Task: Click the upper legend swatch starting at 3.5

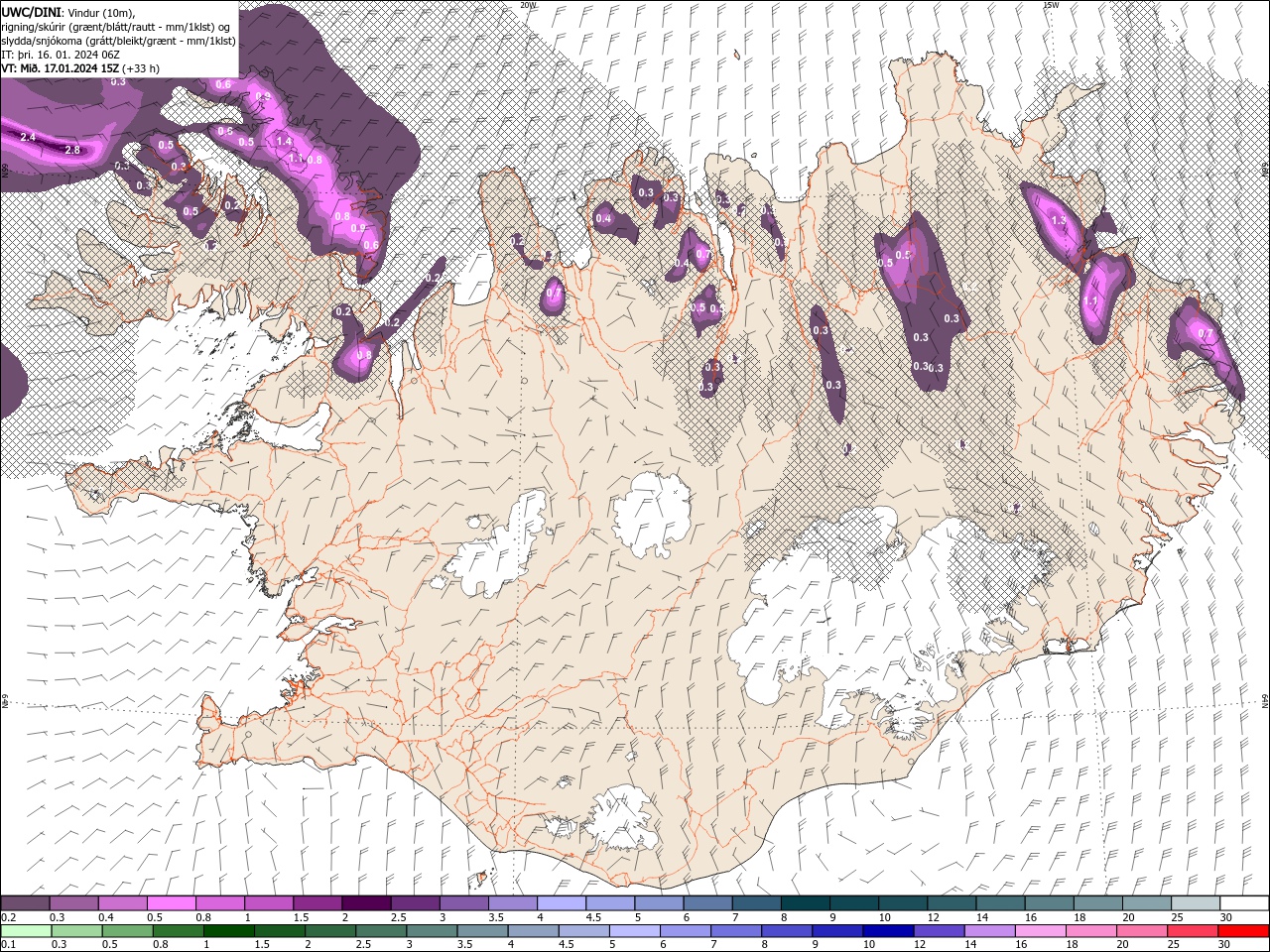Action: point(512,903)
